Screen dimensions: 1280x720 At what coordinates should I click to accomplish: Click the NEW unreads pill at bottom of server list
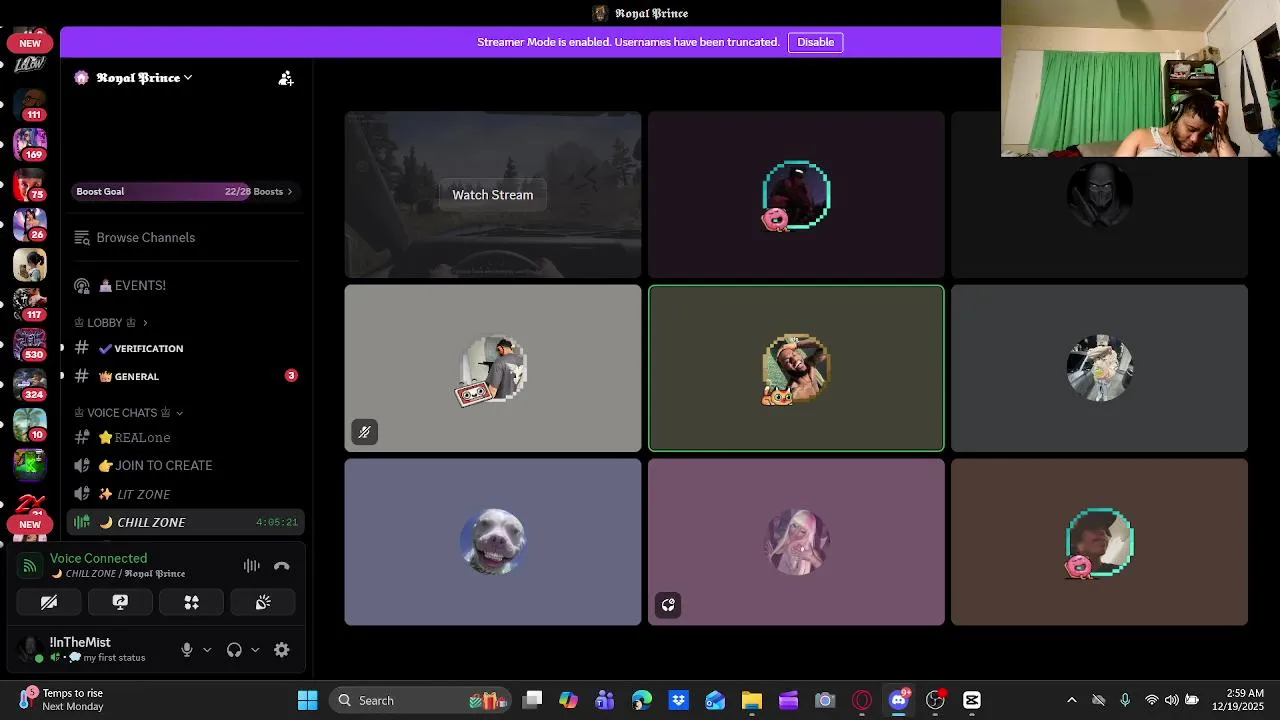click(30, 524)
